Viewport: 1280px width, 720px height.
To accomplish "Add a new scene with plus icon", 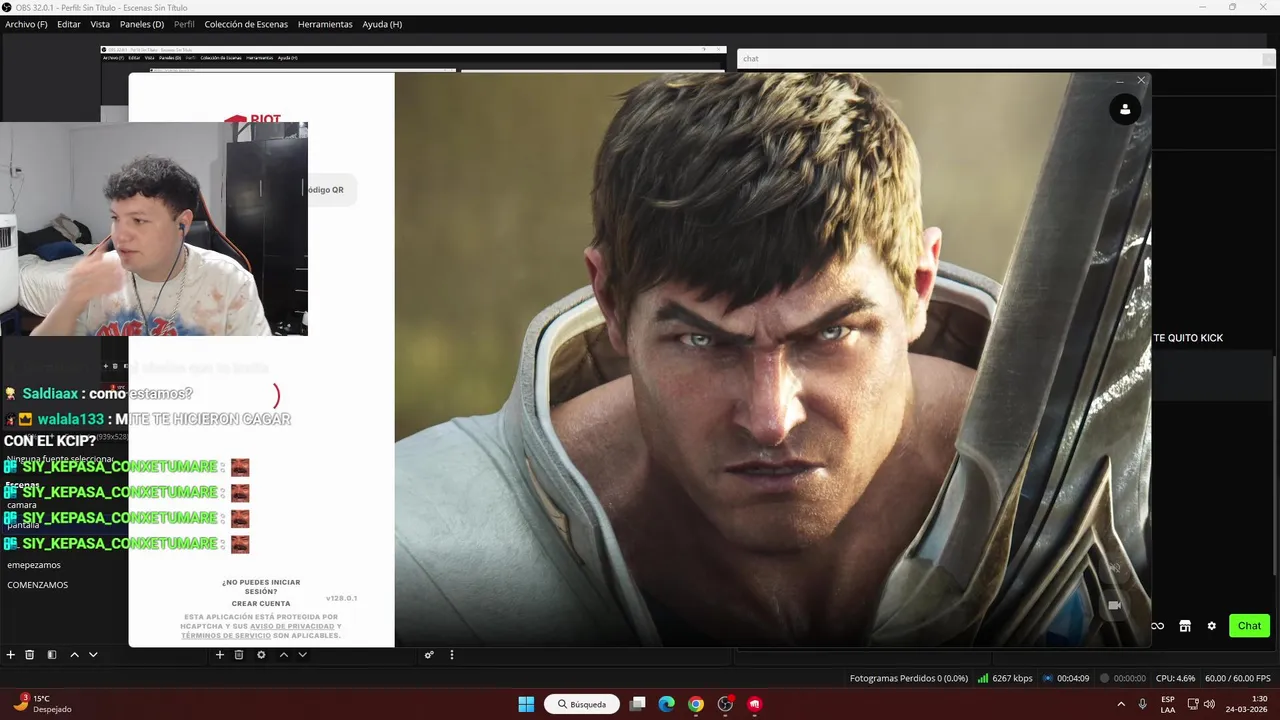I will [10, 655].
